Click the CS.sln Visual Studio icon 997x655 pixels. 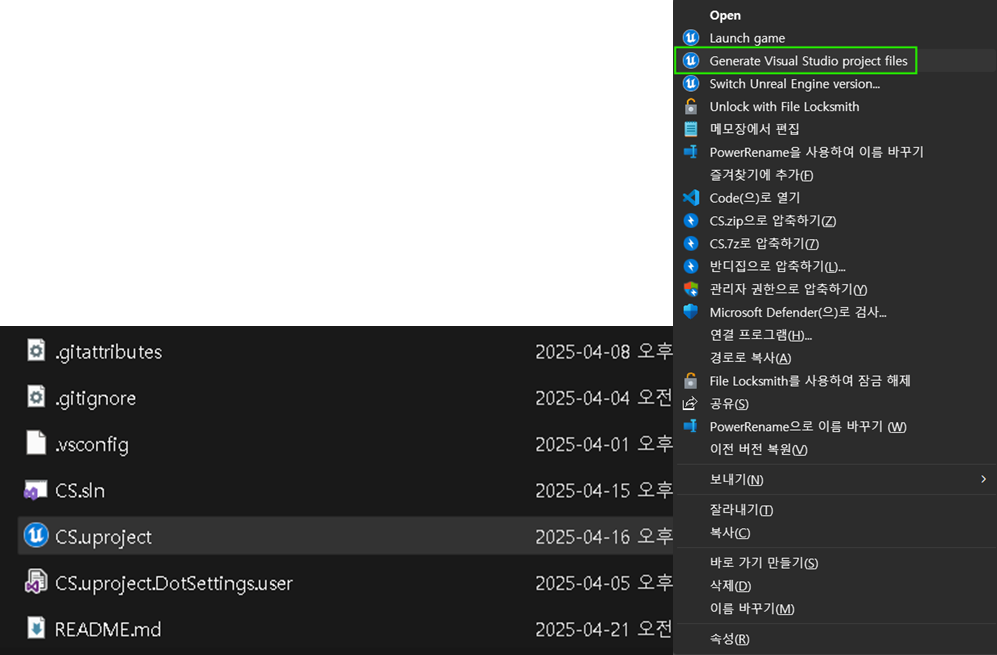point(36,490)
